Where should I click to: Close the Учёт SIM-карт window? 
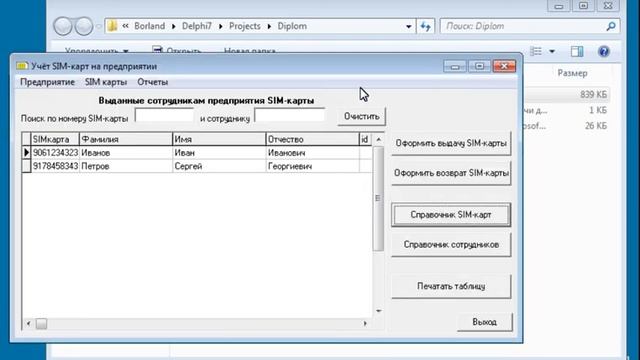point(504,66)
